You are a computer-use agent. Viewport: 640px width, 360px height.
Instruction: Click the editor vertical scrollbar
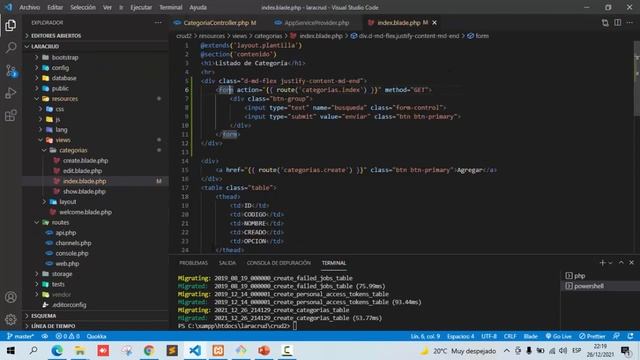click(x=637, y=78)
